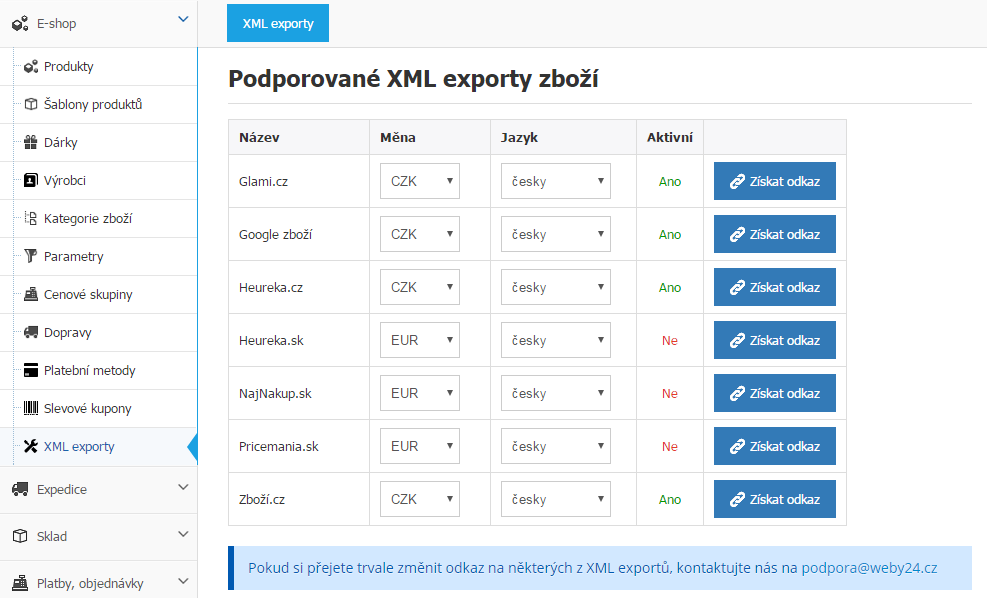Click the Ne status for Heureka.sk
The width and height of the screenshot is (987, 598).
pos(670,341)
